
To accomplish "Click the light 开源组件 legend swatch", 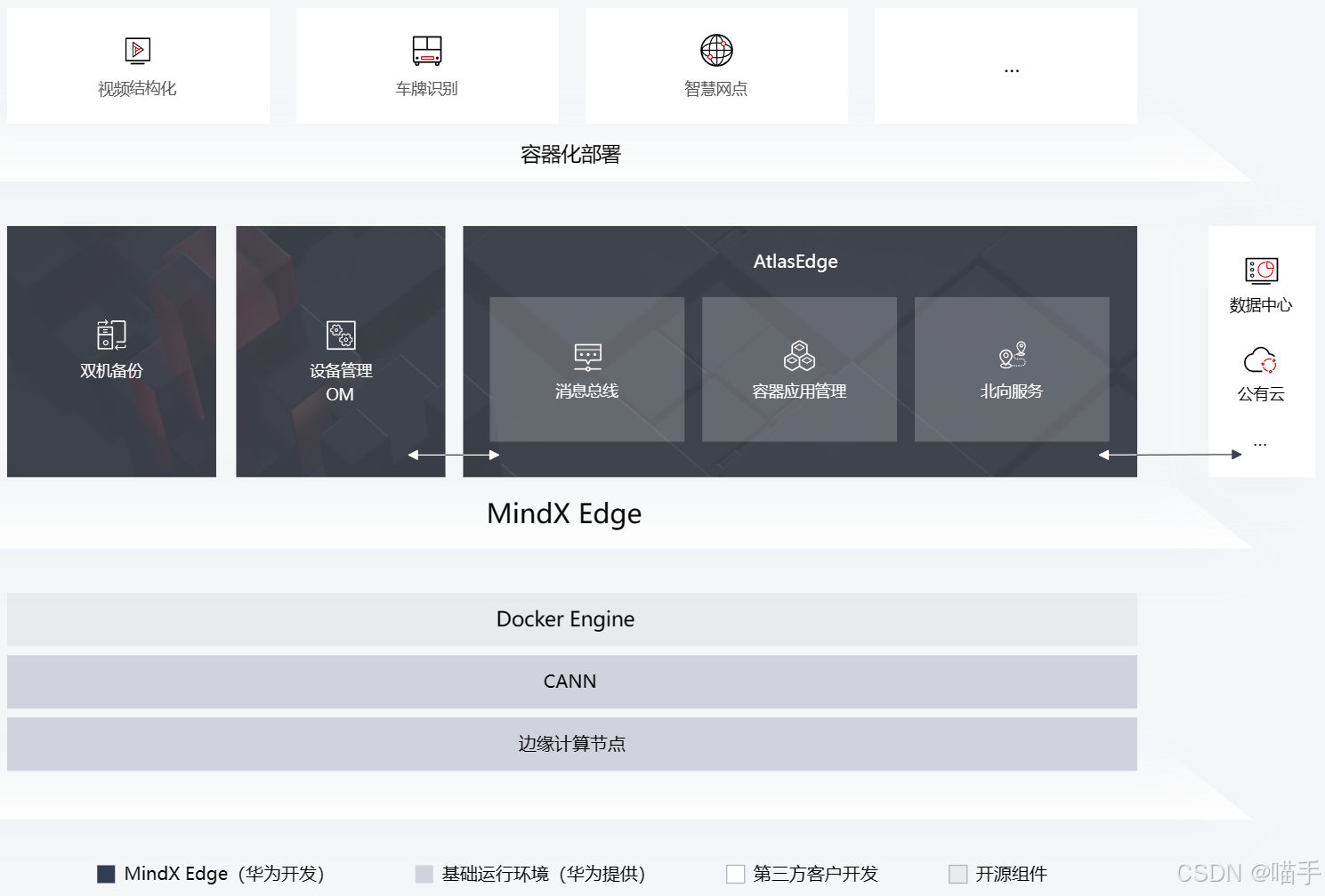I will point(957,874).
